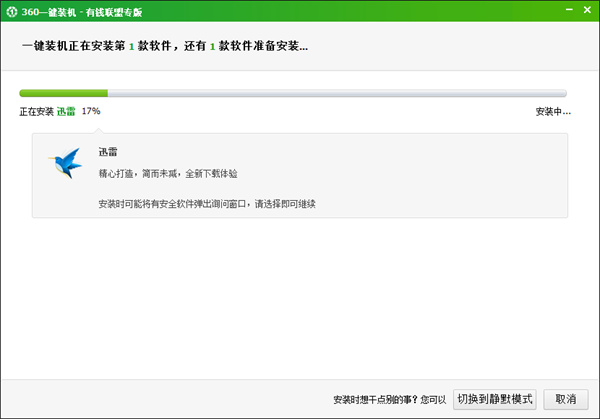Click the 17% progress value
Screen dimensions: 600x419
pos(91,111)
